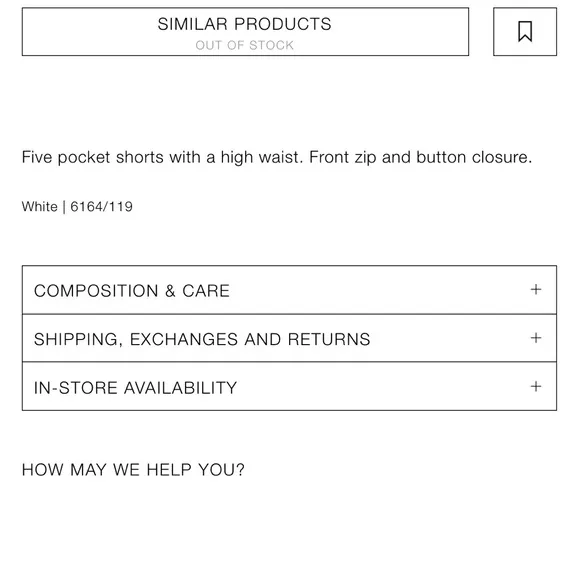Expand Shipping, Exchanges and Returns row
580x580 pixels.
pyautogui.click(x=289, y=338)
